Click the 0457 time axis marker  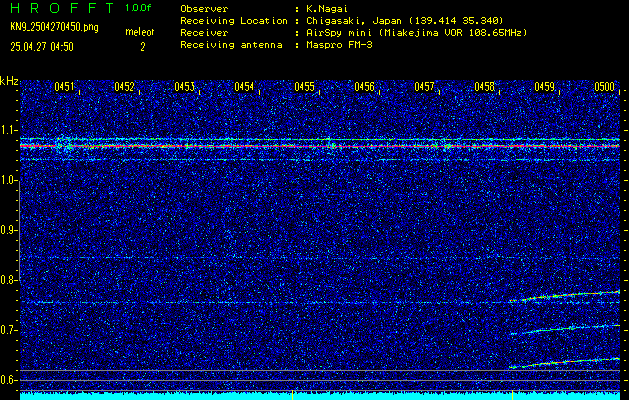tap(424, 87)
